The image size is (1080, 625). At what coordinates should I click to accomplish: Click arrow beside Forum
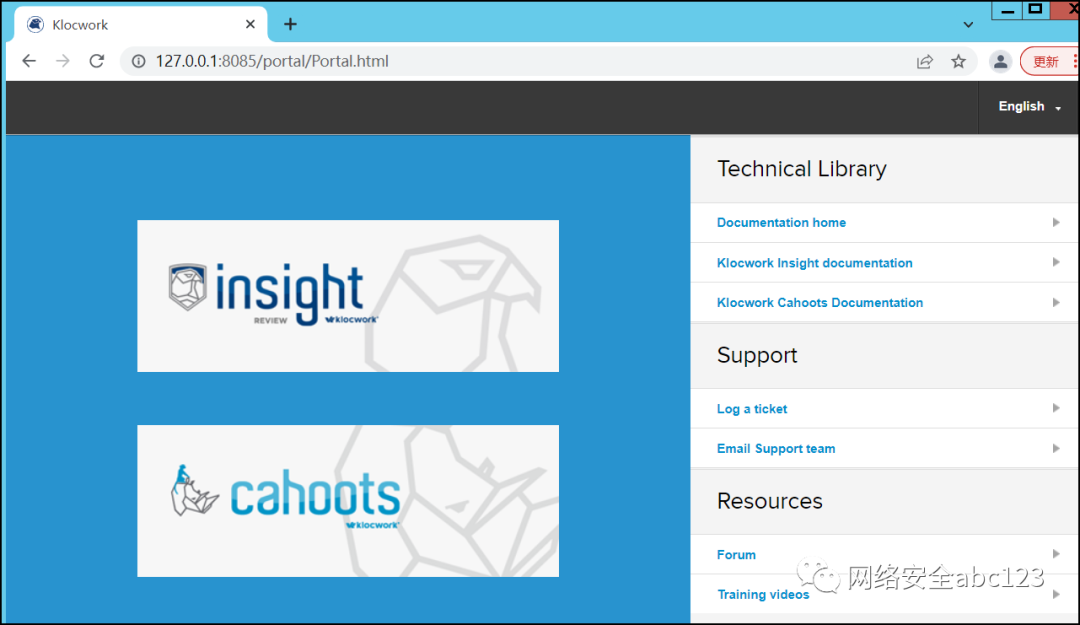point(1055,553)
